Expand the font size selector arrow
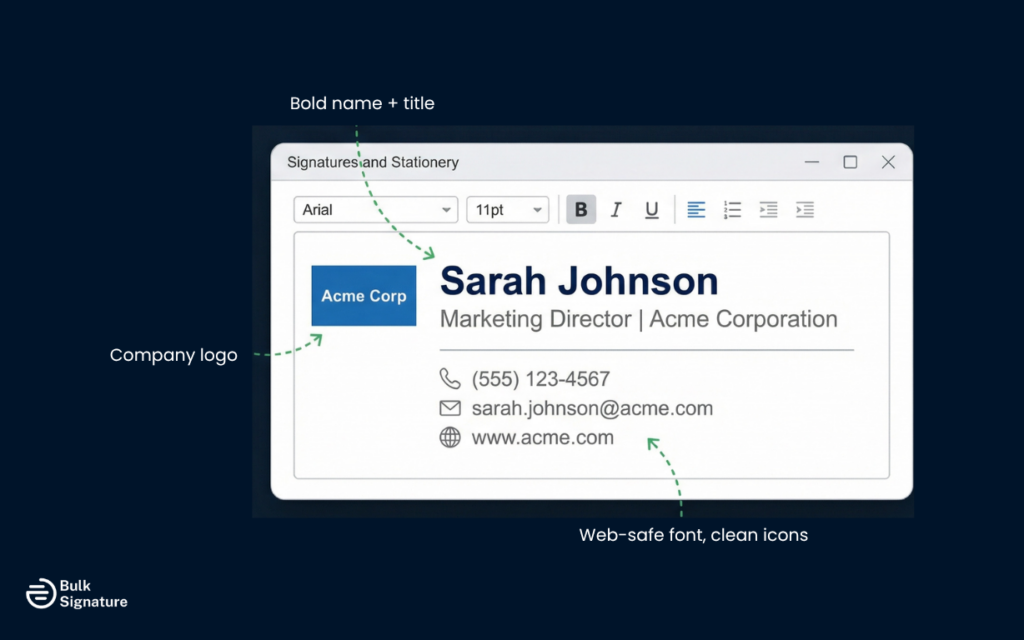The image size is (1024, 640). [538, 209]
